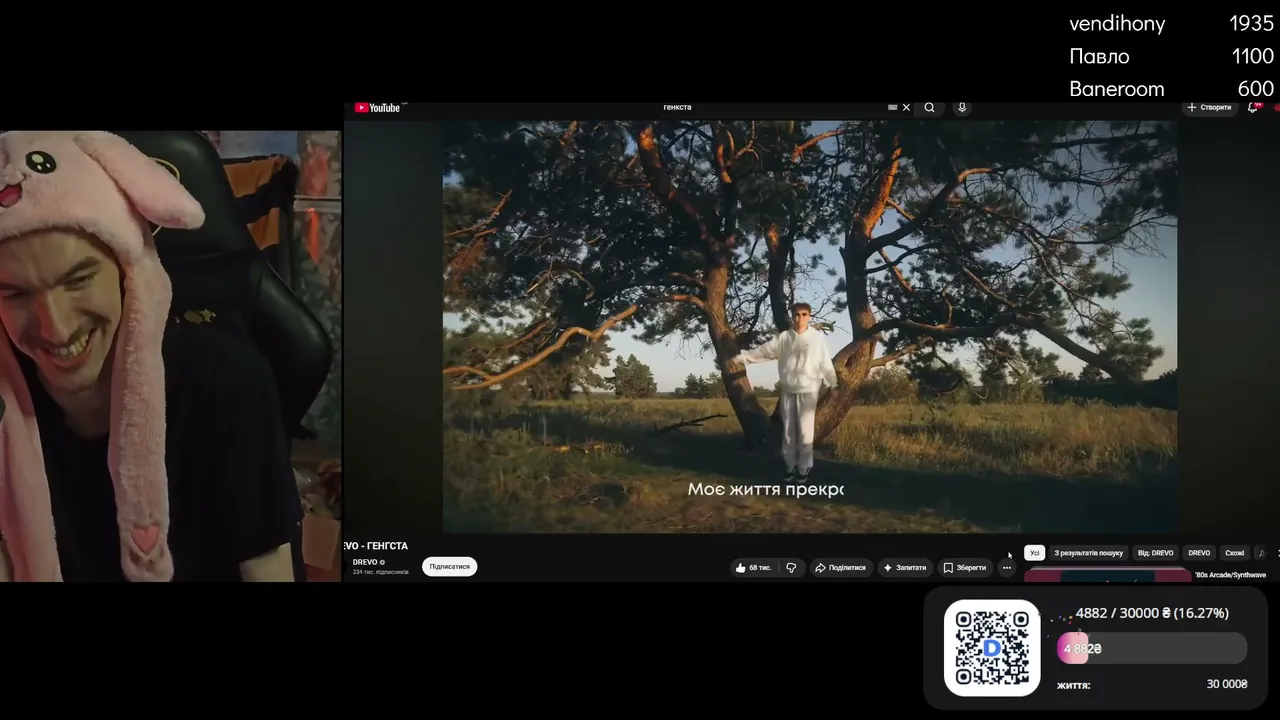Select the plain "DREVO" filter chip

1199,553
